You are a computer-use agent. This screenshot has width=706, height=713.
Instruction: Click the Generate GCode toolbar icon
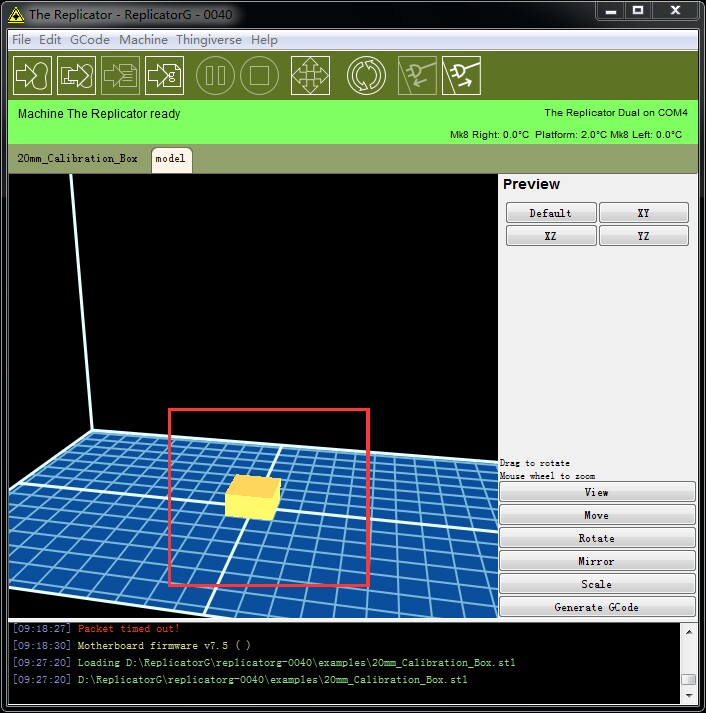165,75
